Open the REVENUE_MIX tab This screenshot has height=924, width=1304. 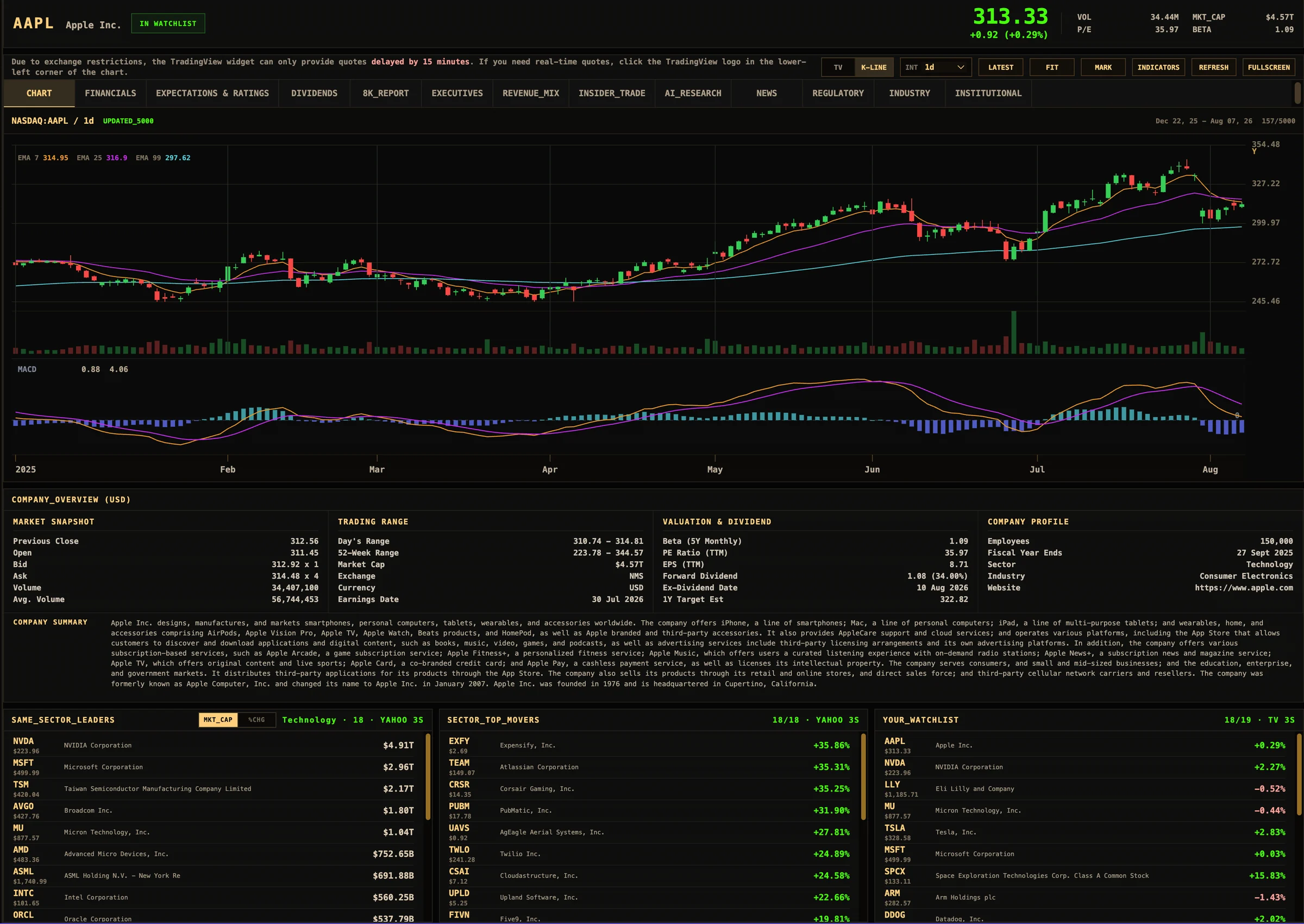531,93
